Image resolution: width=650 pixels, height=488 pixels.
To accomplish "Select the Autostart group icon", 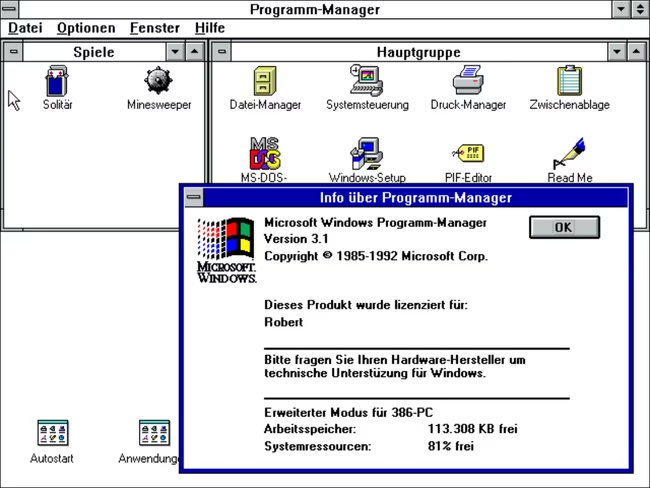I will coord(52,432).
